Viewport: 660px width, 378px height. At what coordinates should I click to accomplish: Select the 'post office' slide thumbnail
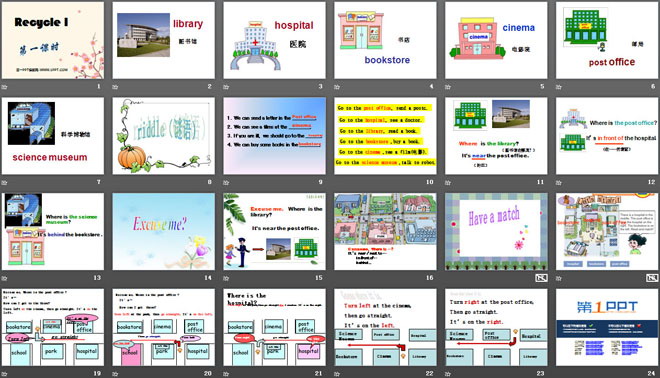pyautogui.click(x=607, y=40)
